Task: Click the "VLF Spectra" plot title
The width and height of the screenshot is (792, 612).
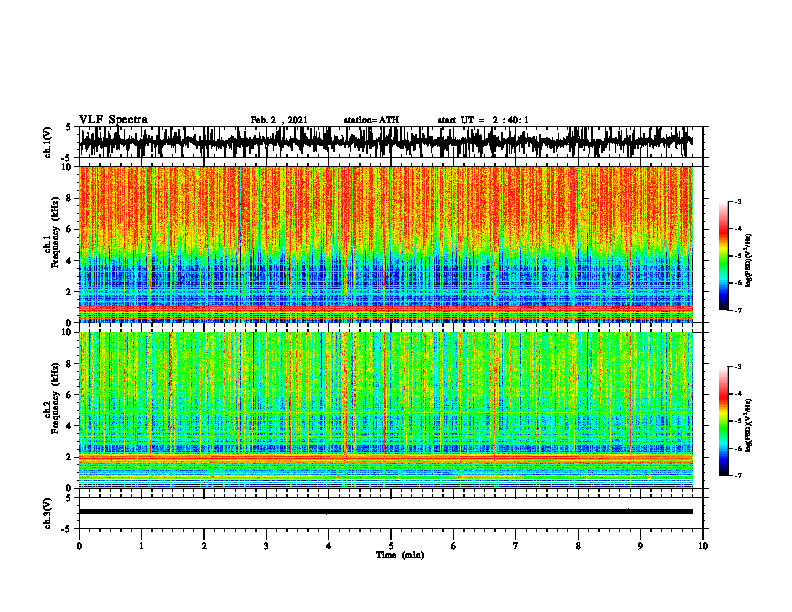Action: tap(113, 120)
